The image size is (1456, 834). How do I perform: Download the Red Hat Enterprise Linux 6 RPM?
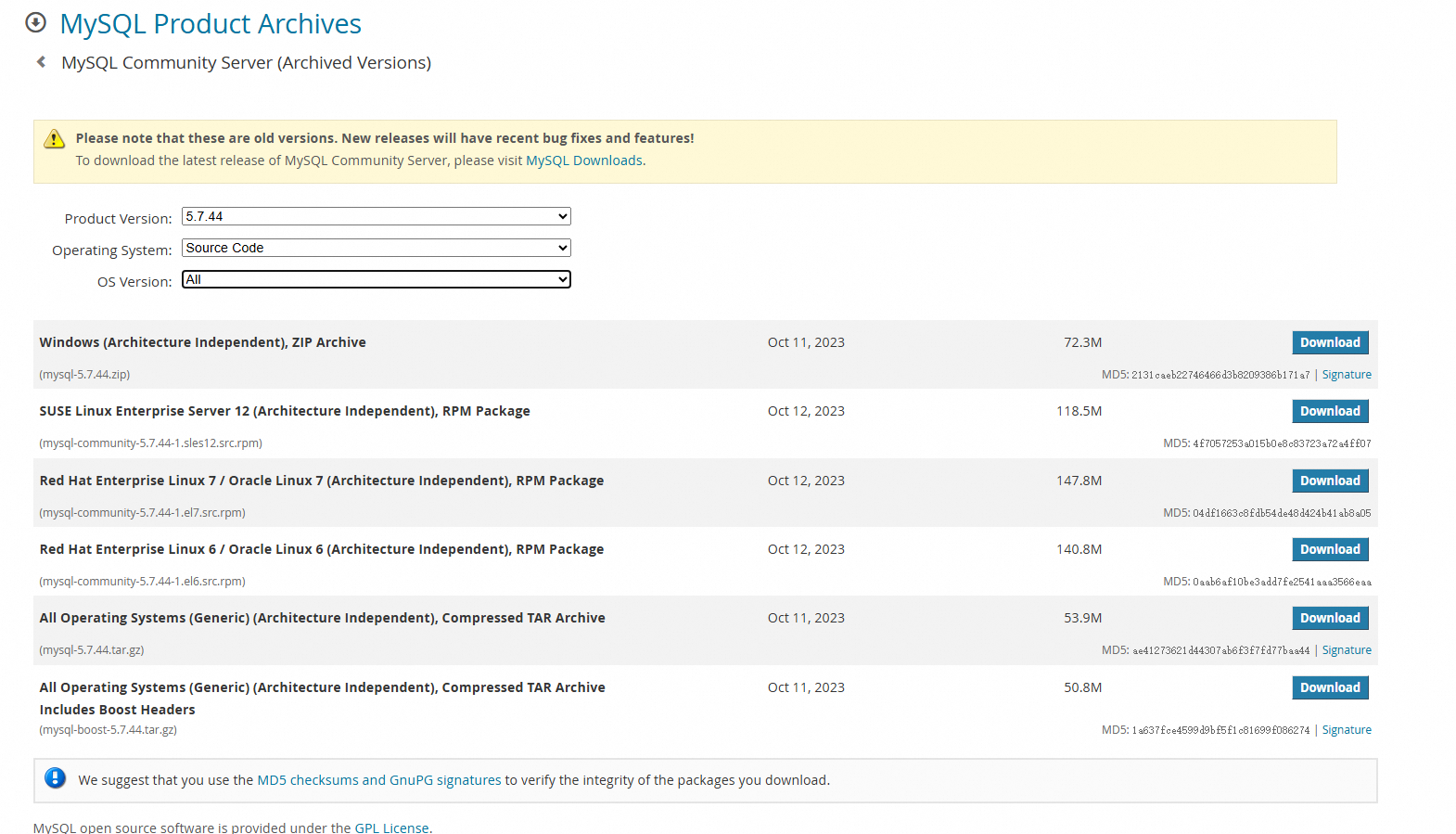click(1330, 549)
